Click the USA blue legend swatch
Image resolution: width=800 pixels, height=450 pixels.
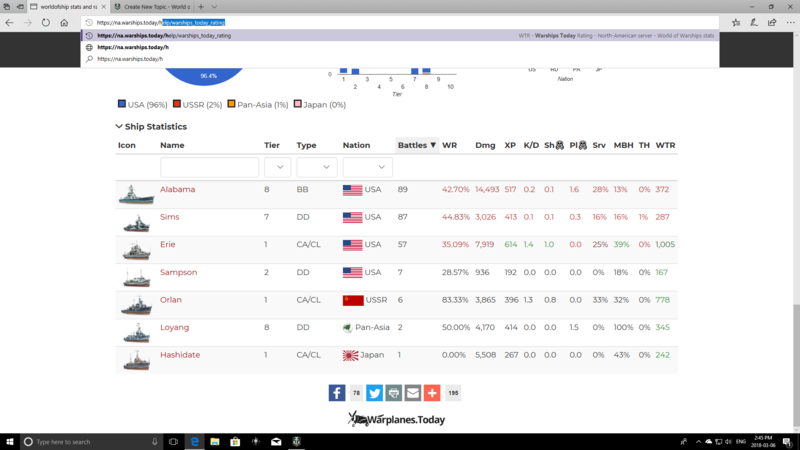tap(122, 104)
